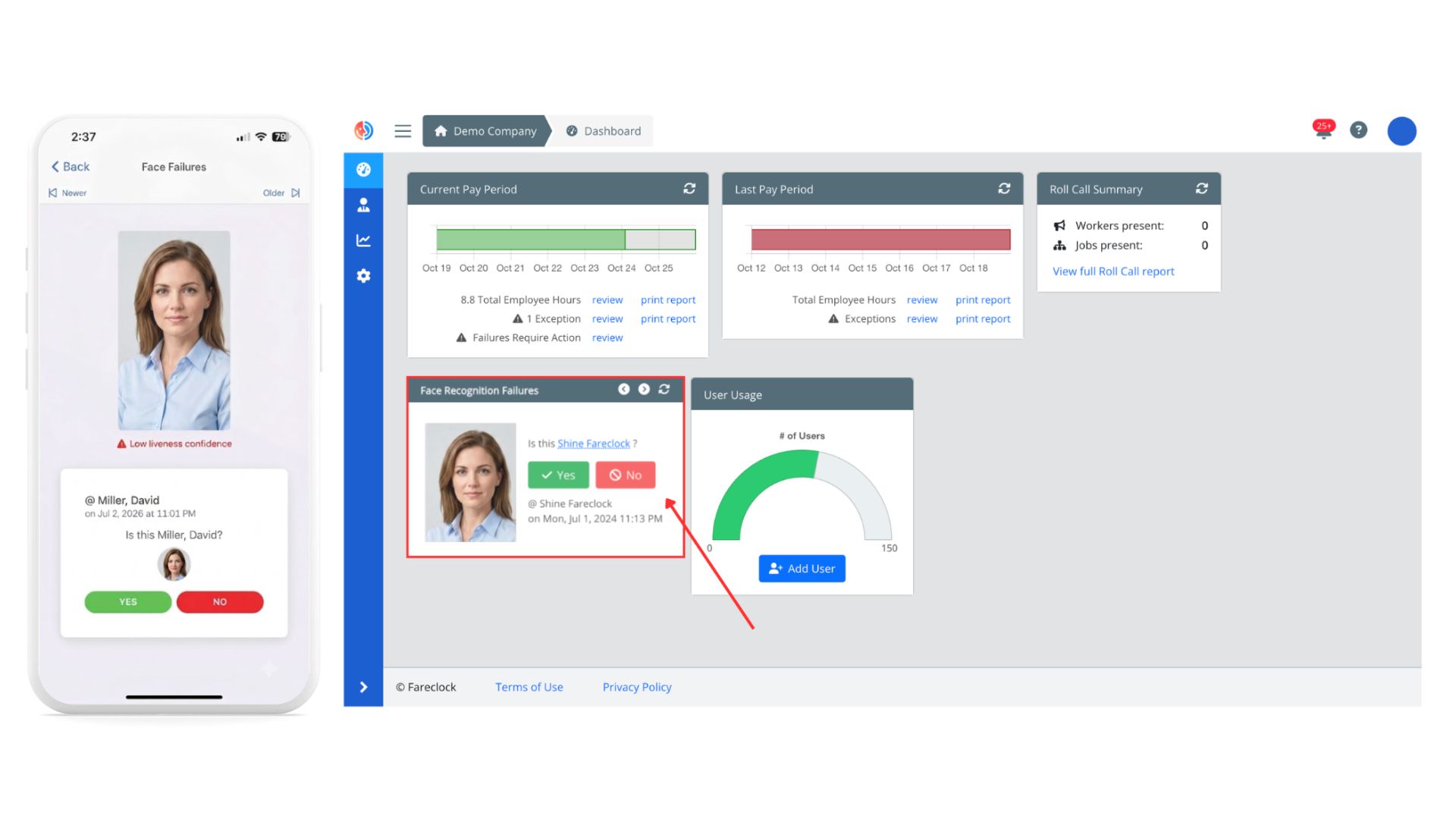Tap the small round avatar on phone
The width and height of the screenshot is (1456, 819).
click(174, 565)
